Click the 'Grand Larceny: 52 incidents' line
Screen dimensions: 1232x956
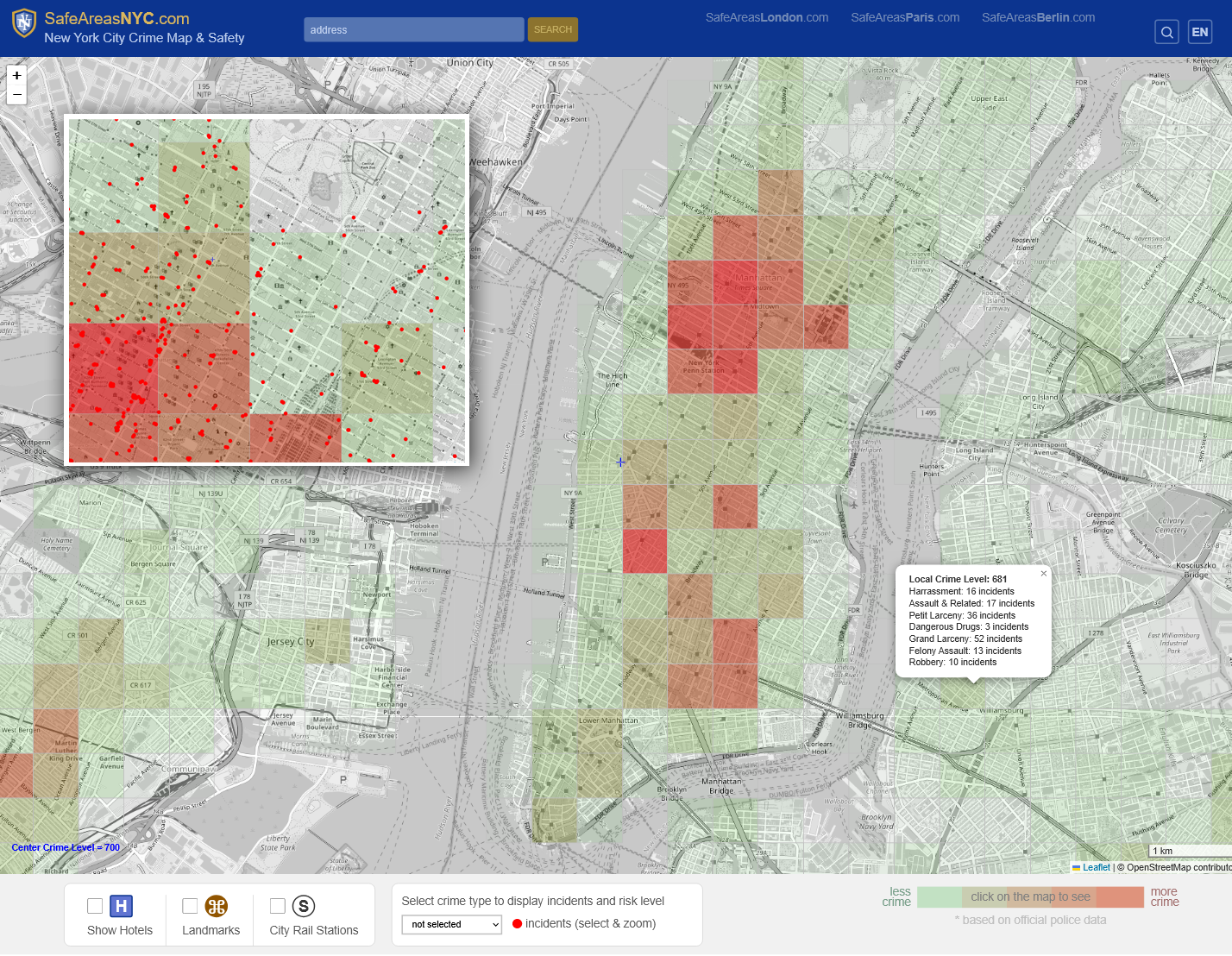click(x=965, y=638)
